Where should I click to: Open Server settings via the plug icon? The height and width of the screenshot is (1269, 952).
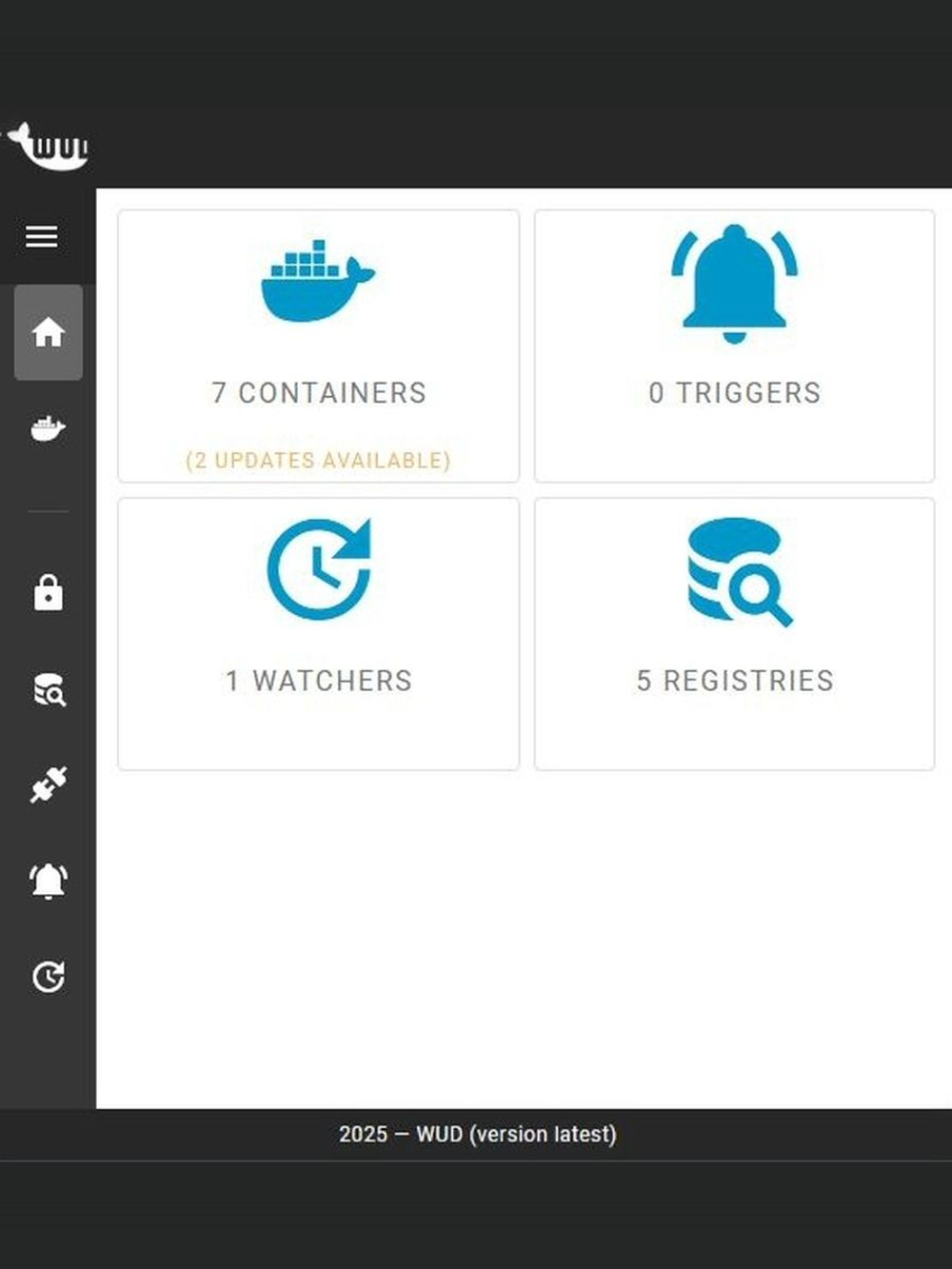pyautogui.click(x=49, y=784)
